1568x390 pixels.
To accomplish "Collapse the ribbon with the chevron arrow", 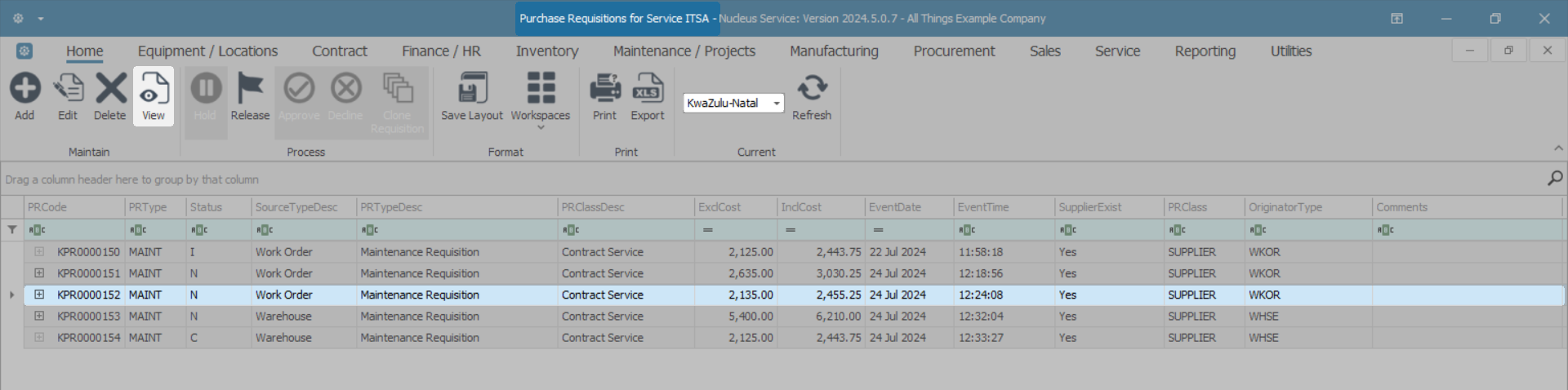I will click(1558, 148).
